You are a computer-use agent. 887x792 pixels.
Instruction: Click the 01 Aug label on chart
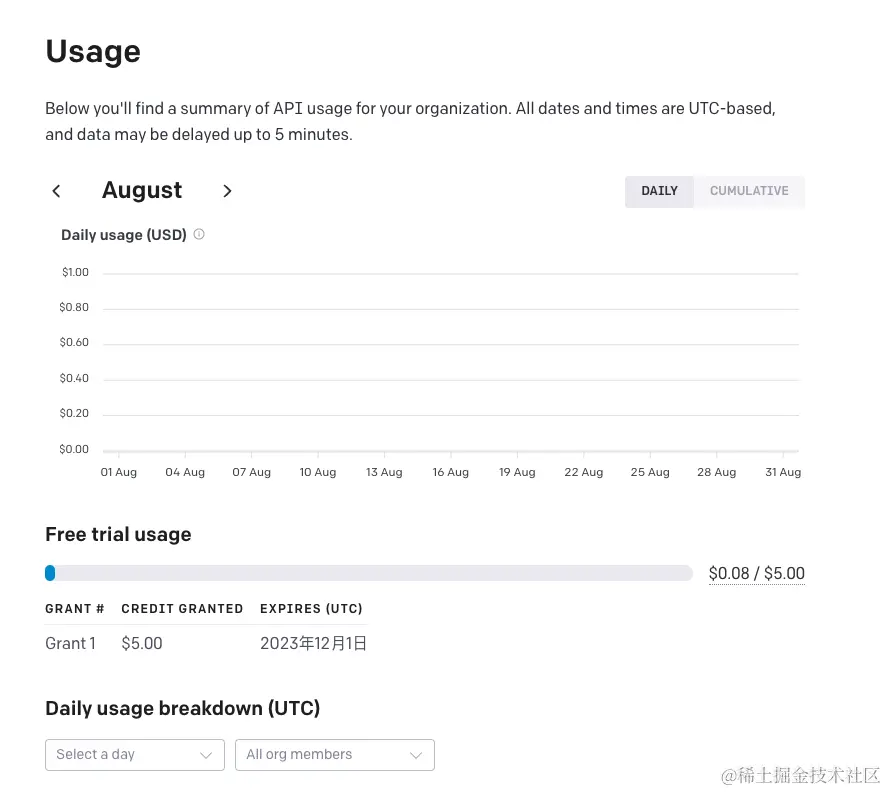118,472
